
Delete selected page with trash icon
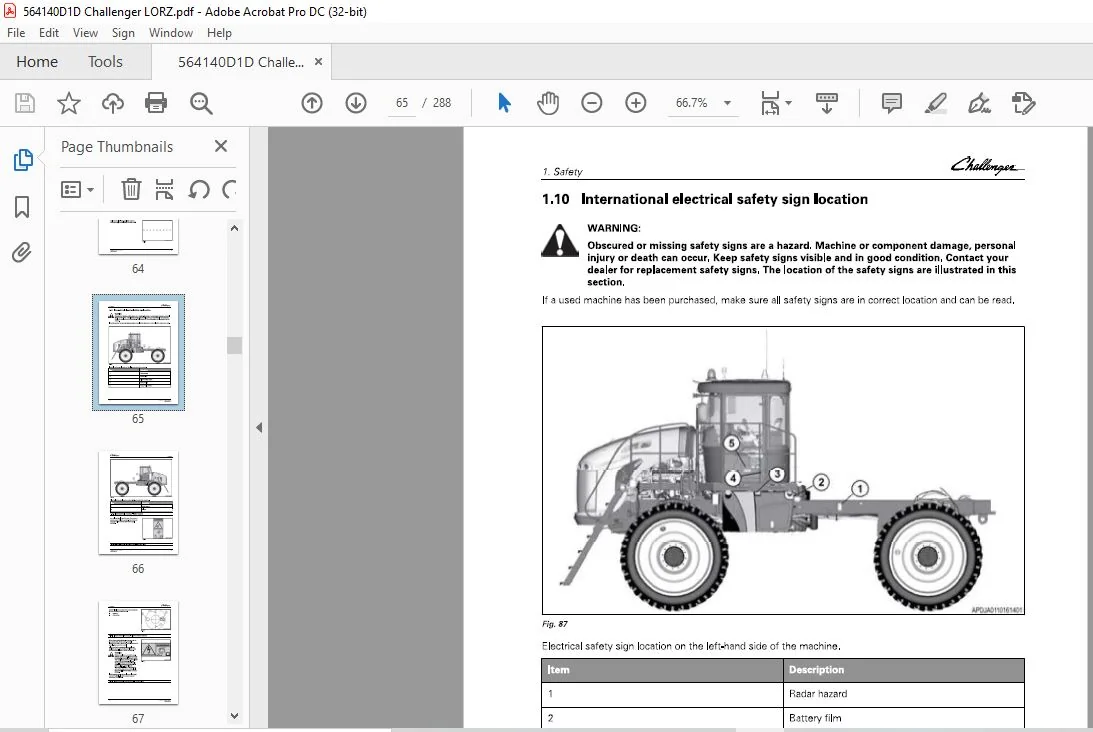tap(131, 189)
